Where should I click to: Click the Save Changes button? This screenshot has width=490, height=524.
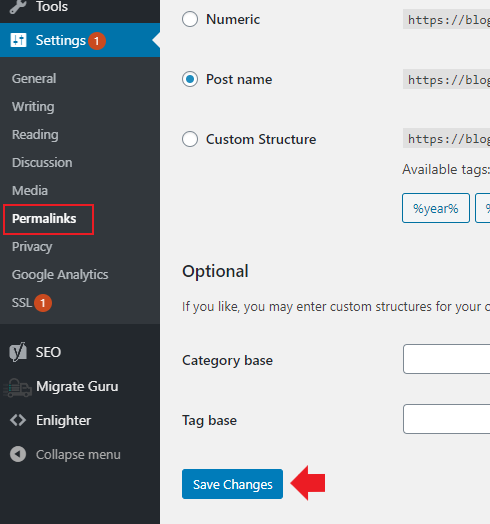233,484
